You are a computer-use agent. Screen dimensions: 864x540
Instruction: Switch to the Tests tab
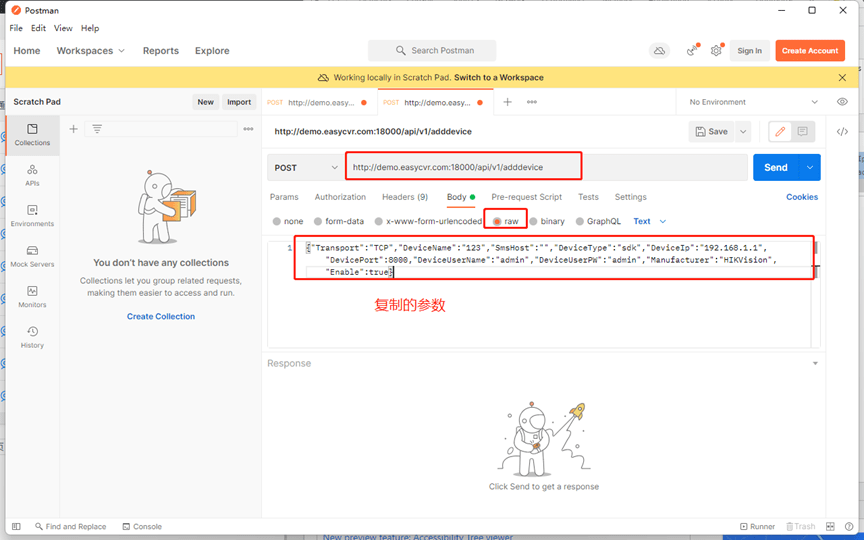click(x=588, y=197)
